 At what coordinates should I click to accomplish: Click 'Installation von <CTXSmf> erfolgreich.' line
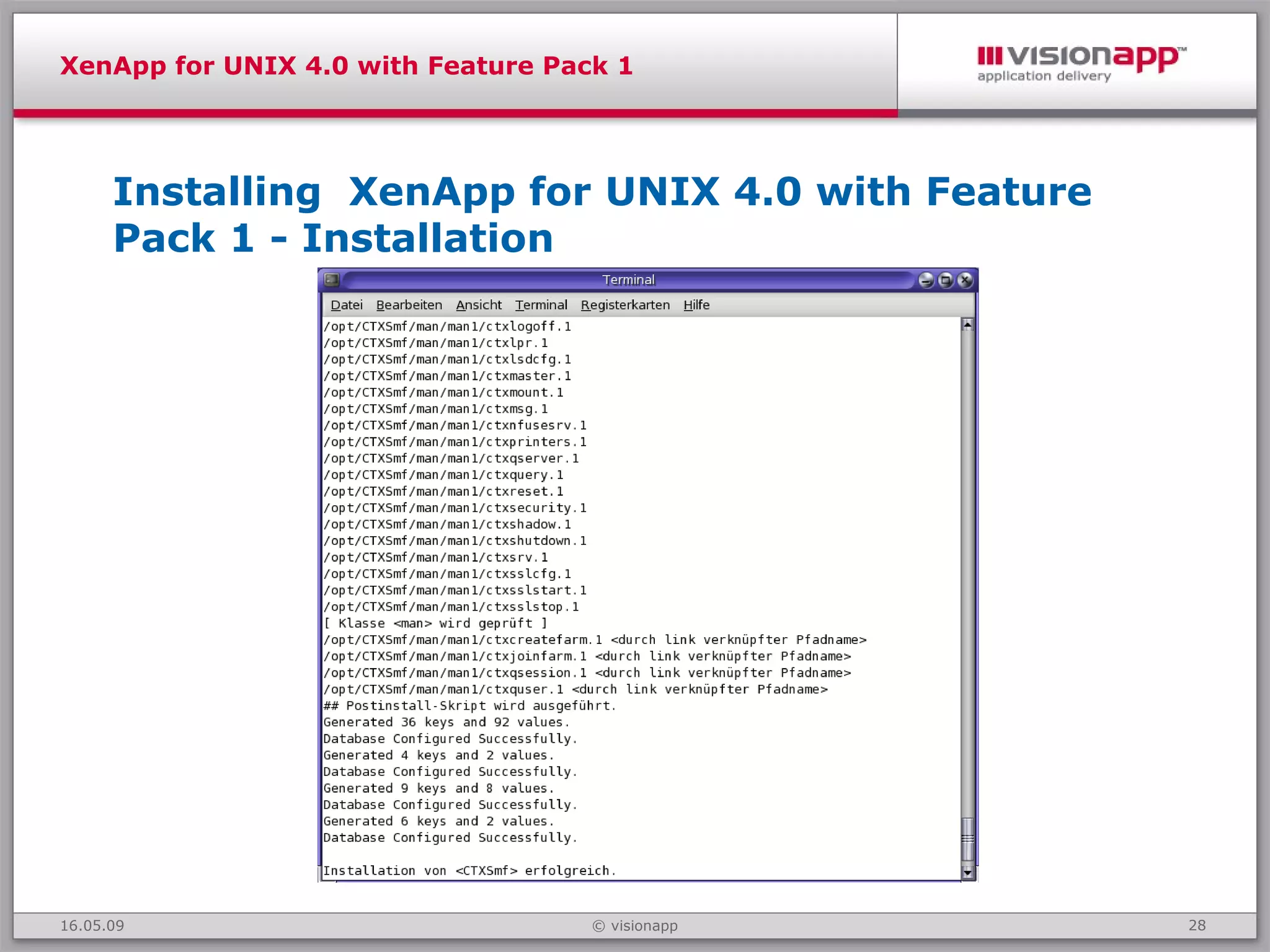pos(470,871)
